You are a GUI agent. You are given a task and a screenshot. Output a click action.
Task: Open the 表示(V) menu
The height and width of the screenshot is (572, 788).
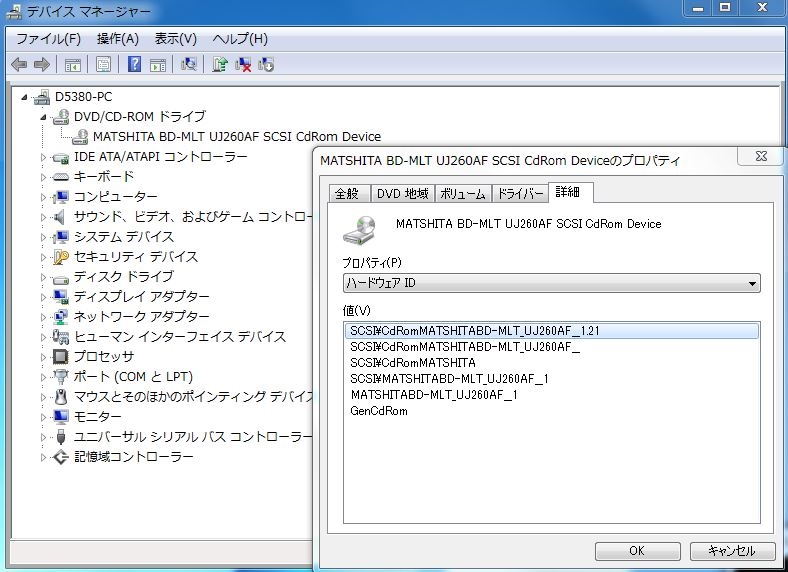coord(175,39)
